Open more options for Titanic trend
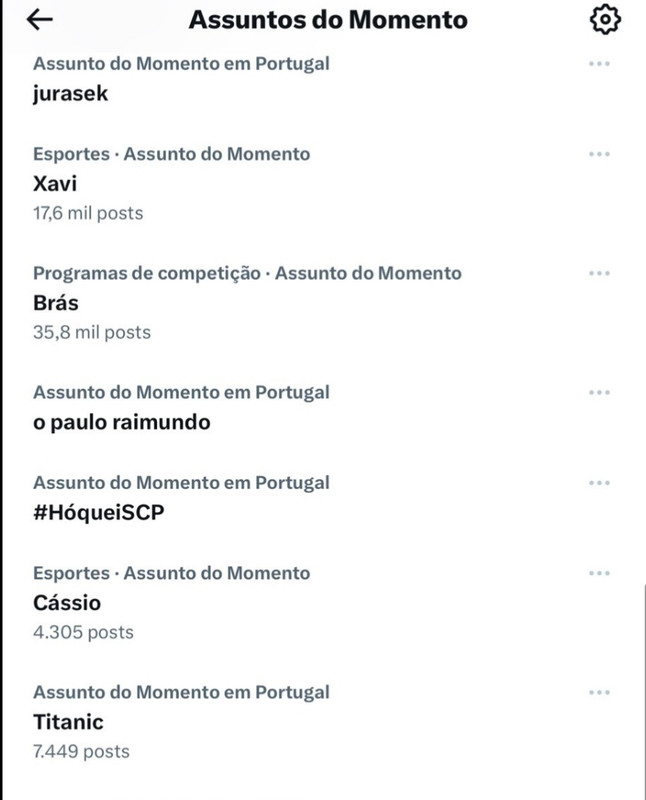The width and height of the screenshot is (646, 800). [x=599, y=693]
